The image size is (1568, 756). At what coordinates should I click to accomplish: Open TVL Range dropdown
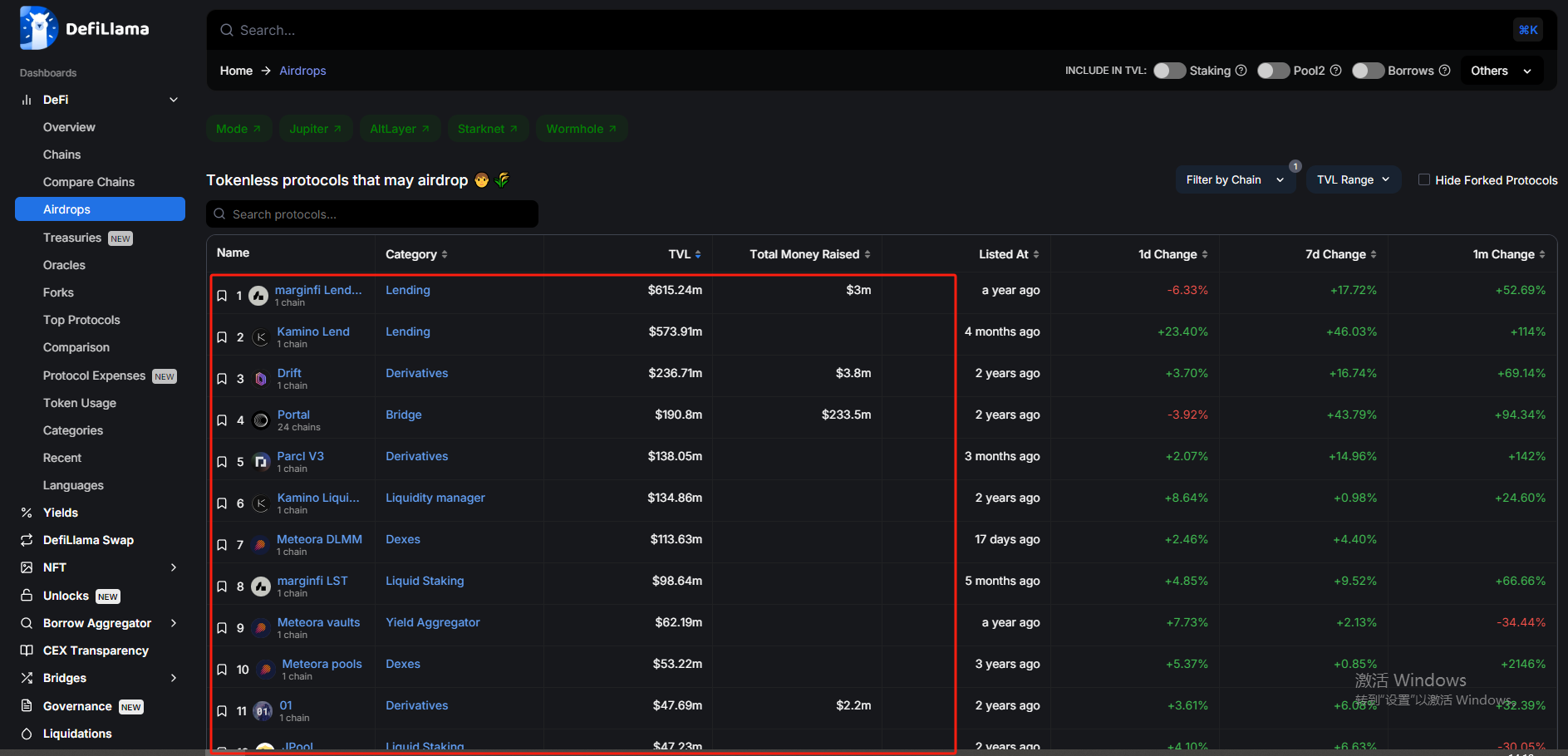1353,179
